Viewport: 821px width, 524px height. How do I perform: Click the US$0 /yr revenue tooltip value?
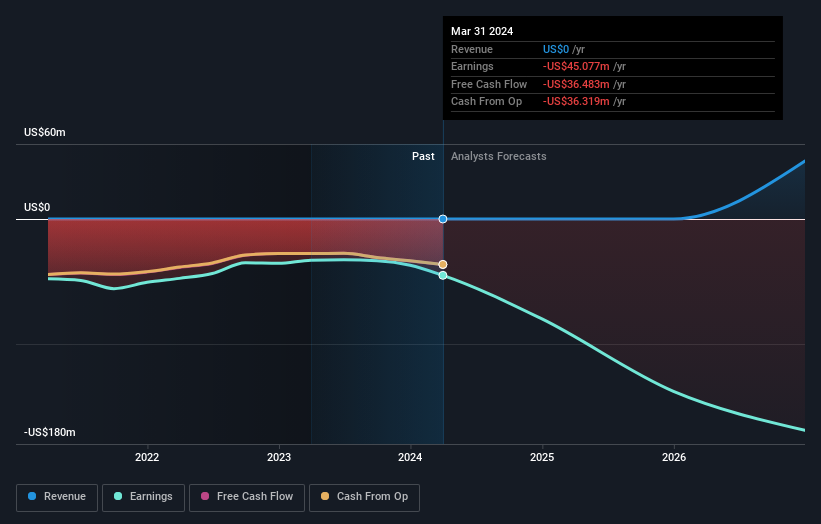tap(564, 49)
